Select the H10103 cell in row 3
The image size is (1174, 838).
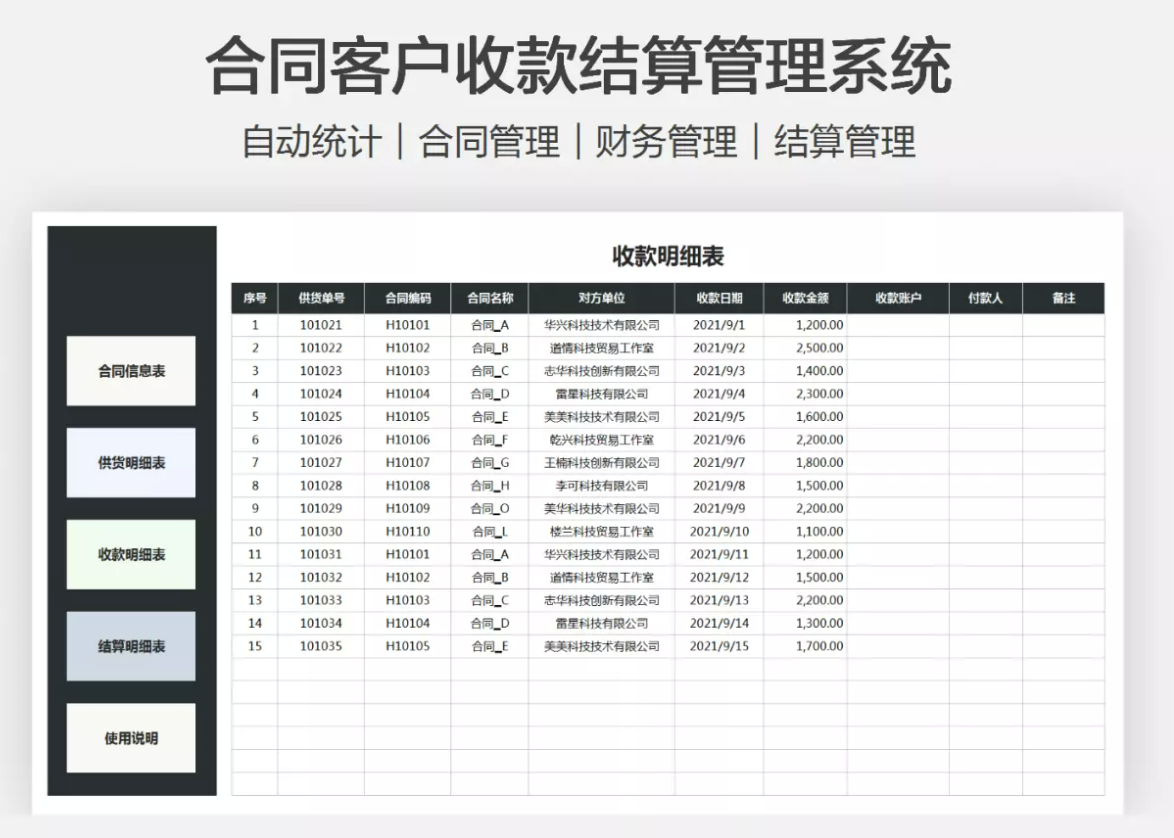click(407, 371)
